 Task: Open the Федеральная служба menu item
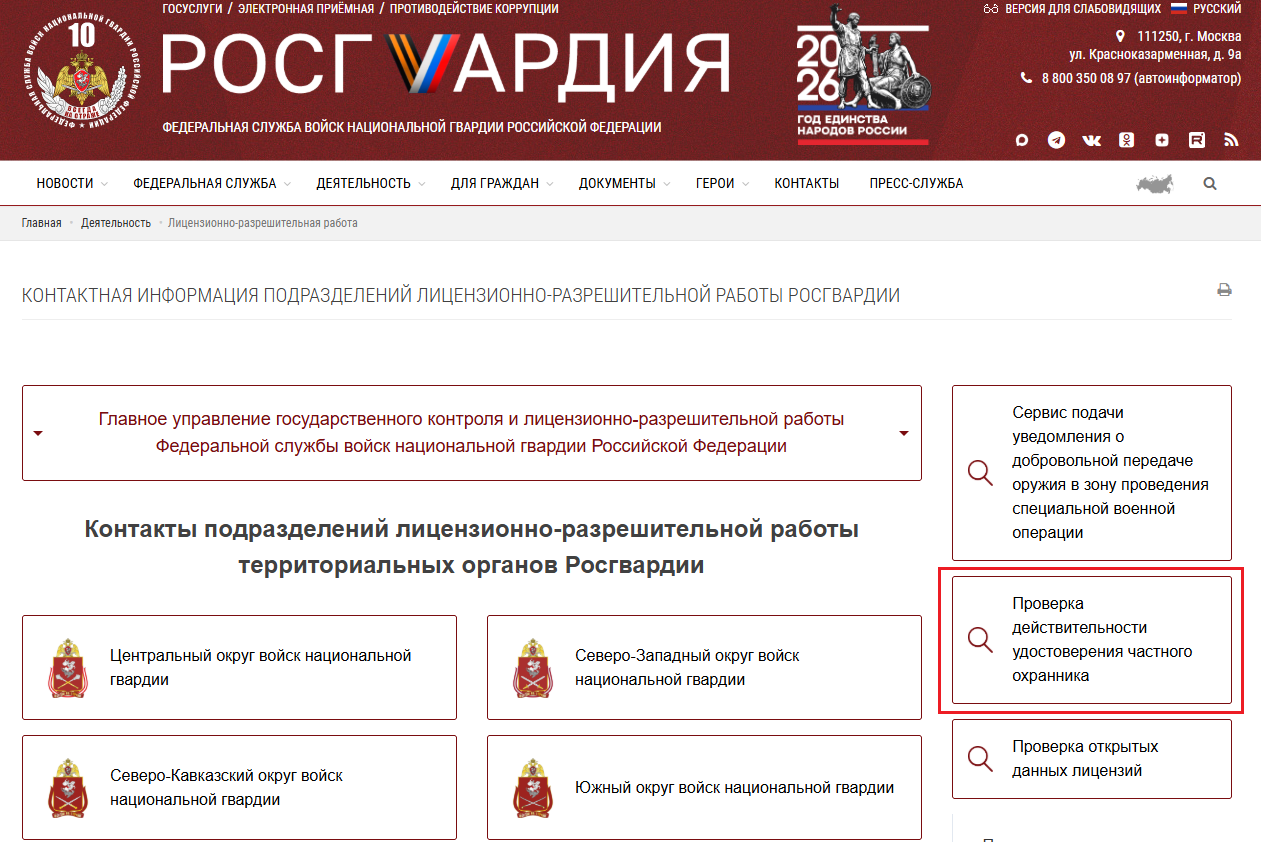pos(205,184)
